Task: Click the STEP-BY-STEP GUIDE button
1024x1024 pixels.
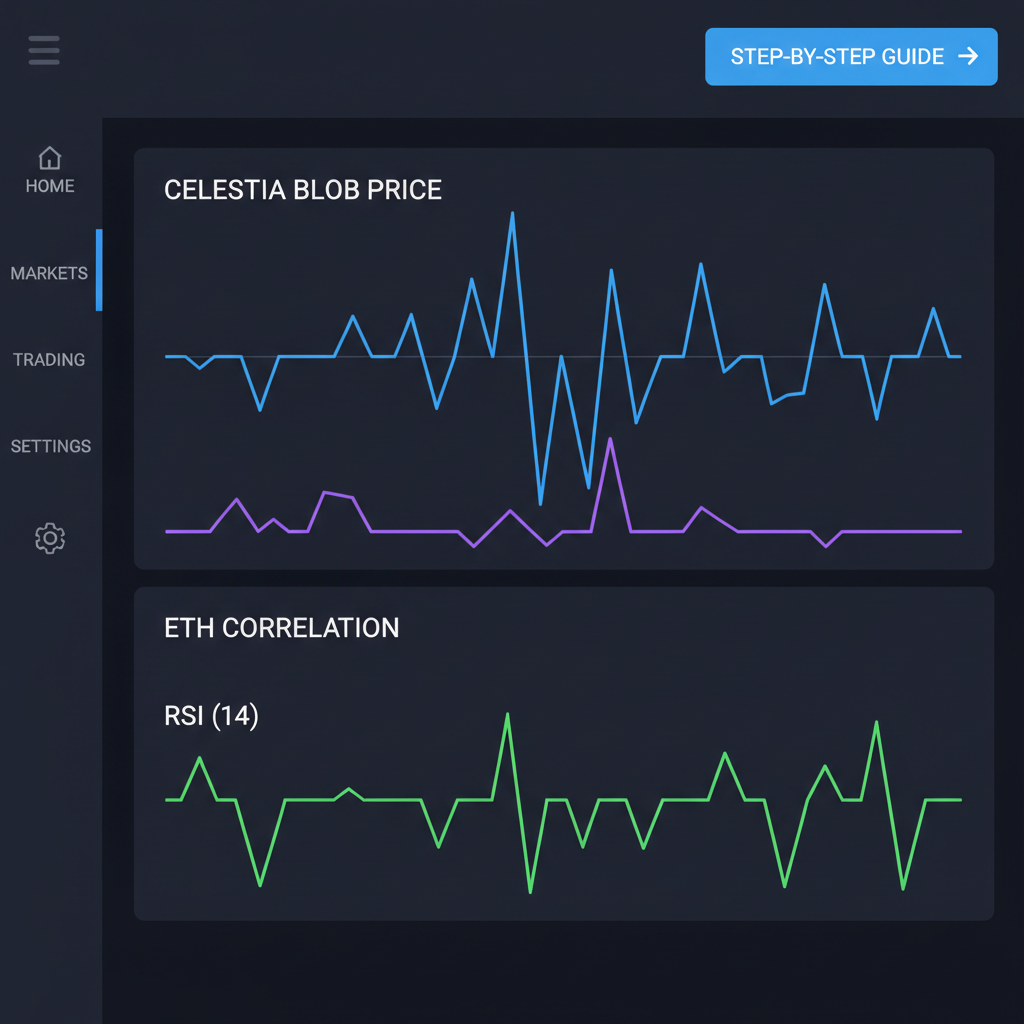Action: [x=851, y=57]
